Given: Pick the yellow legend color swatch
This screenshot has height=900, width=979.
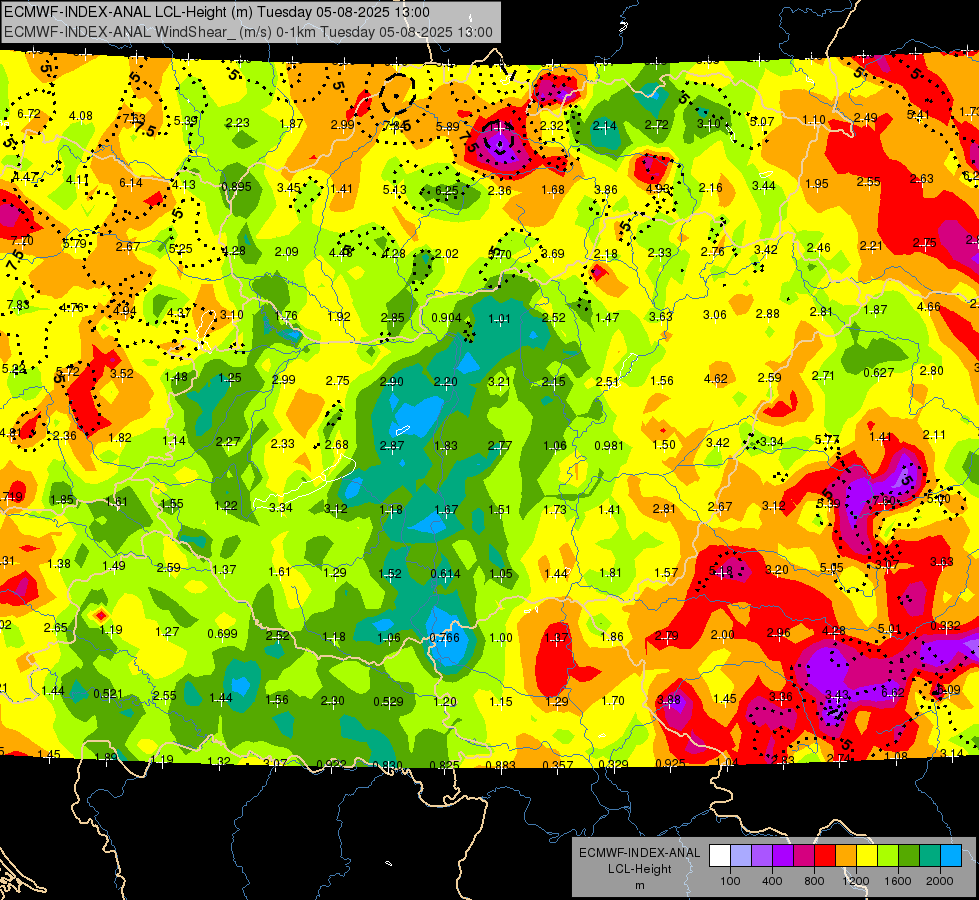Looking at the screenshot, I should 867,856.
